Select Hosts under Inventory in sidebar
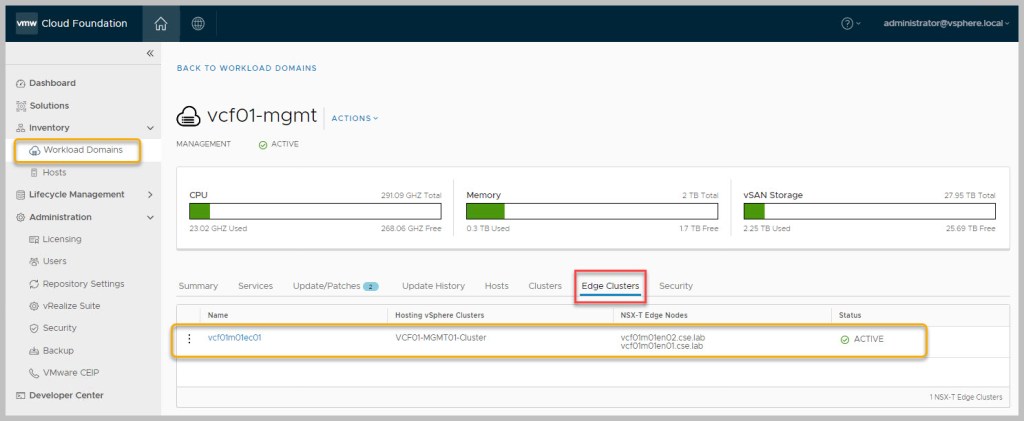 [55, 172]
